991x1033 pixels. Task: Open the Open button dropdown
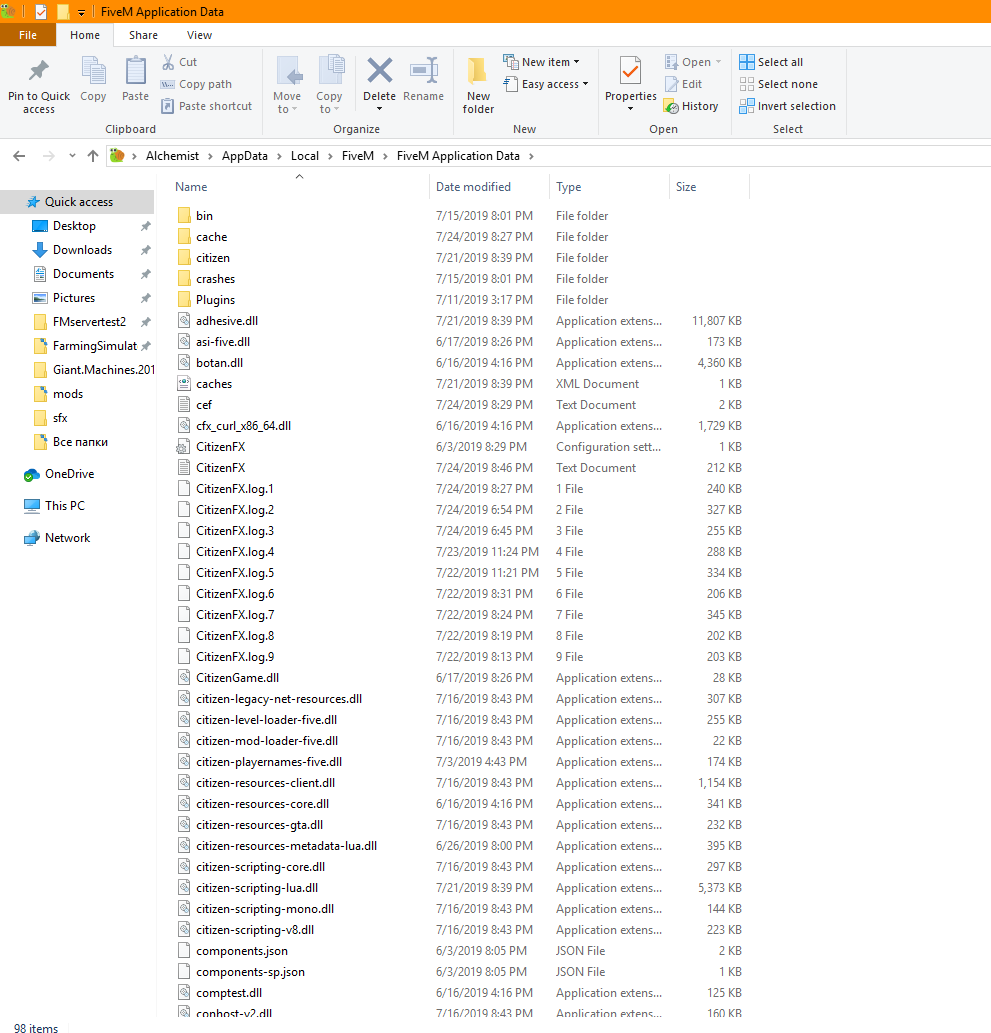(x=718, y=62)
